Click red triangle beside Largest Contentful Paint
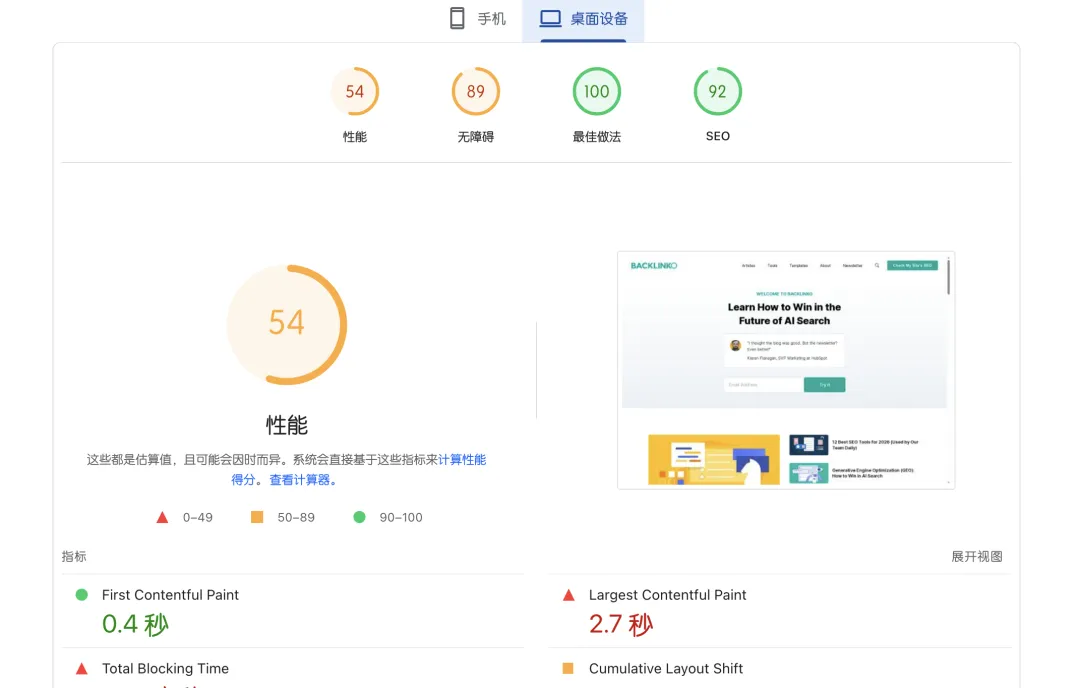Screen dimensions: 1080x688 pyautogui.click(x=568, y=594)
